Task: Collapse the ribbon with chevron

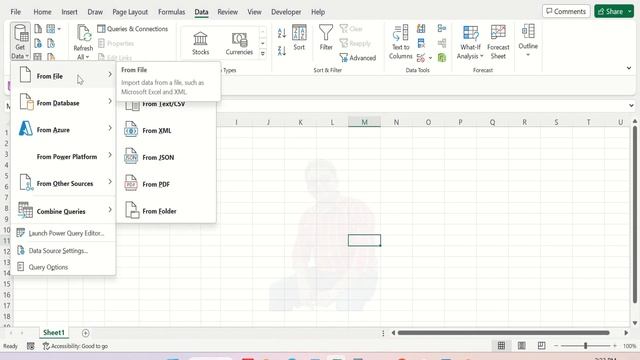Action: pos(629,68)
